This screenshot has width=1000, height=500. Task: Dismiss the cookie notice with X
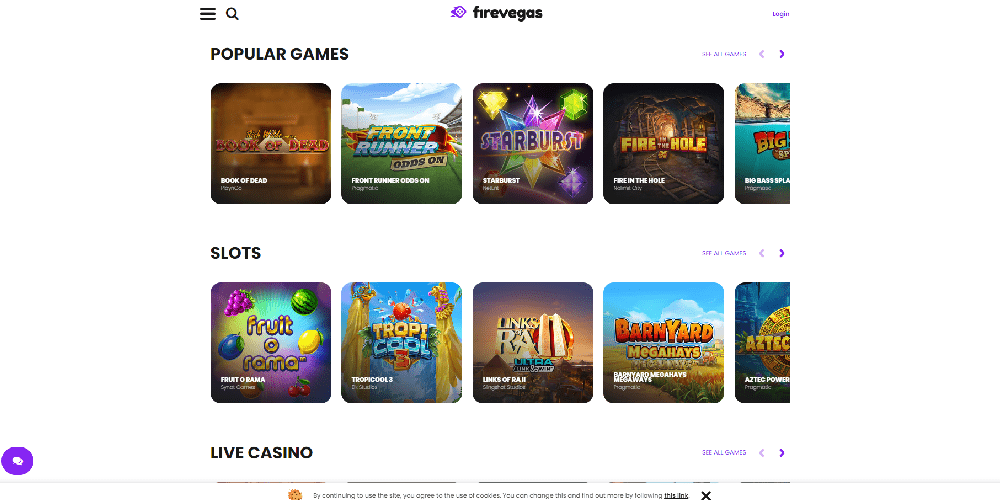click(705, 496)
